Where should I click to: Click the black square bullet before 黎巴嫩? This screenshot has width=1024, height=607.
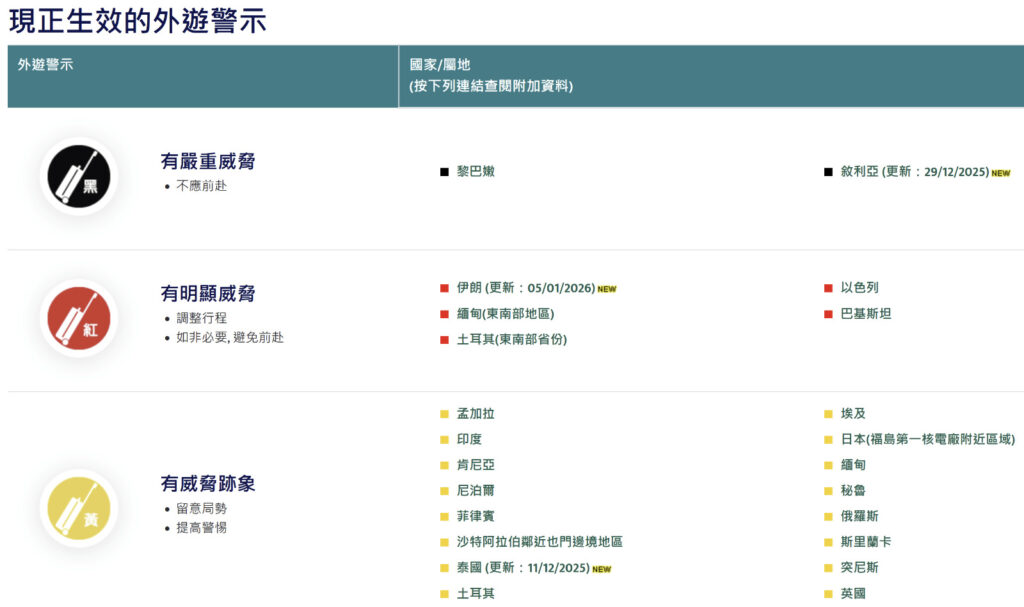444,172
